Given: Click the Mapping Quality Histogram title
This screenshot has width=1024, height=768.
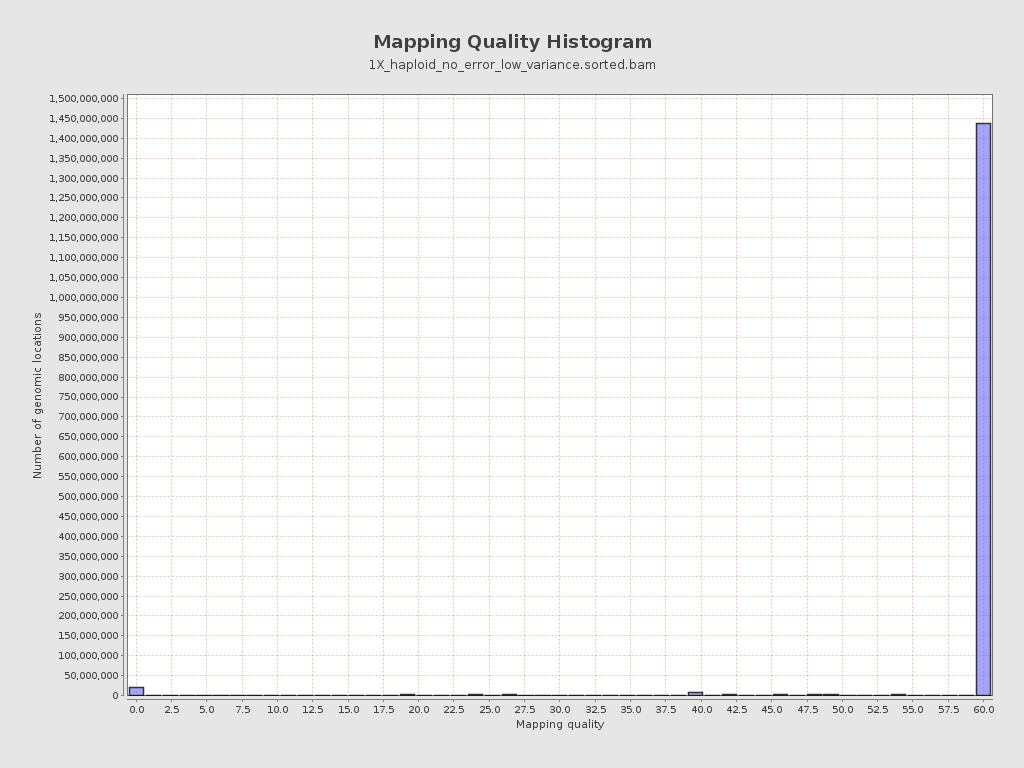Looking at the screenshot, I should point(513,42).
